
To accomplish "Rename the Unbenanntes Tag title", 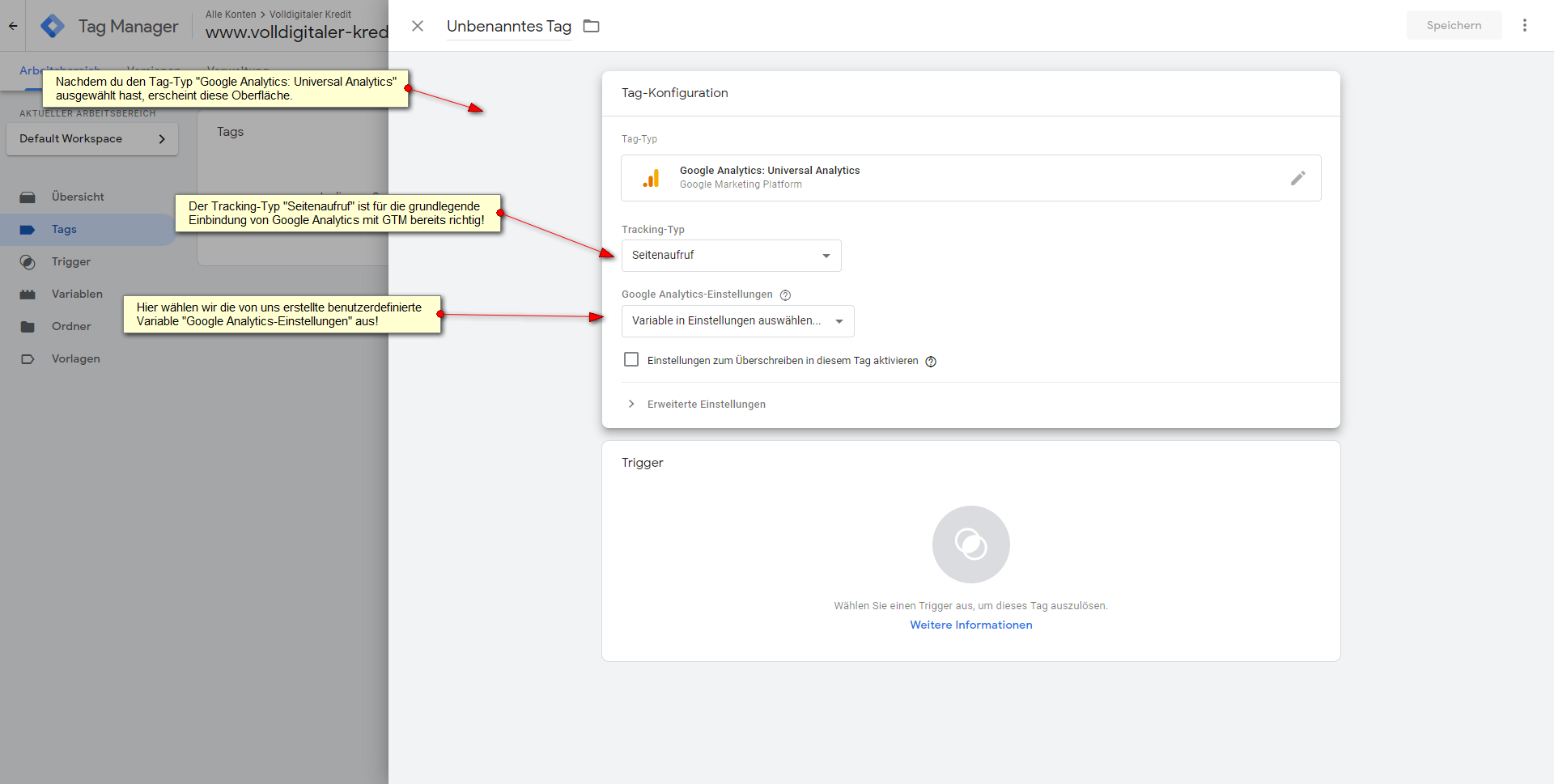I will [508, 26].
